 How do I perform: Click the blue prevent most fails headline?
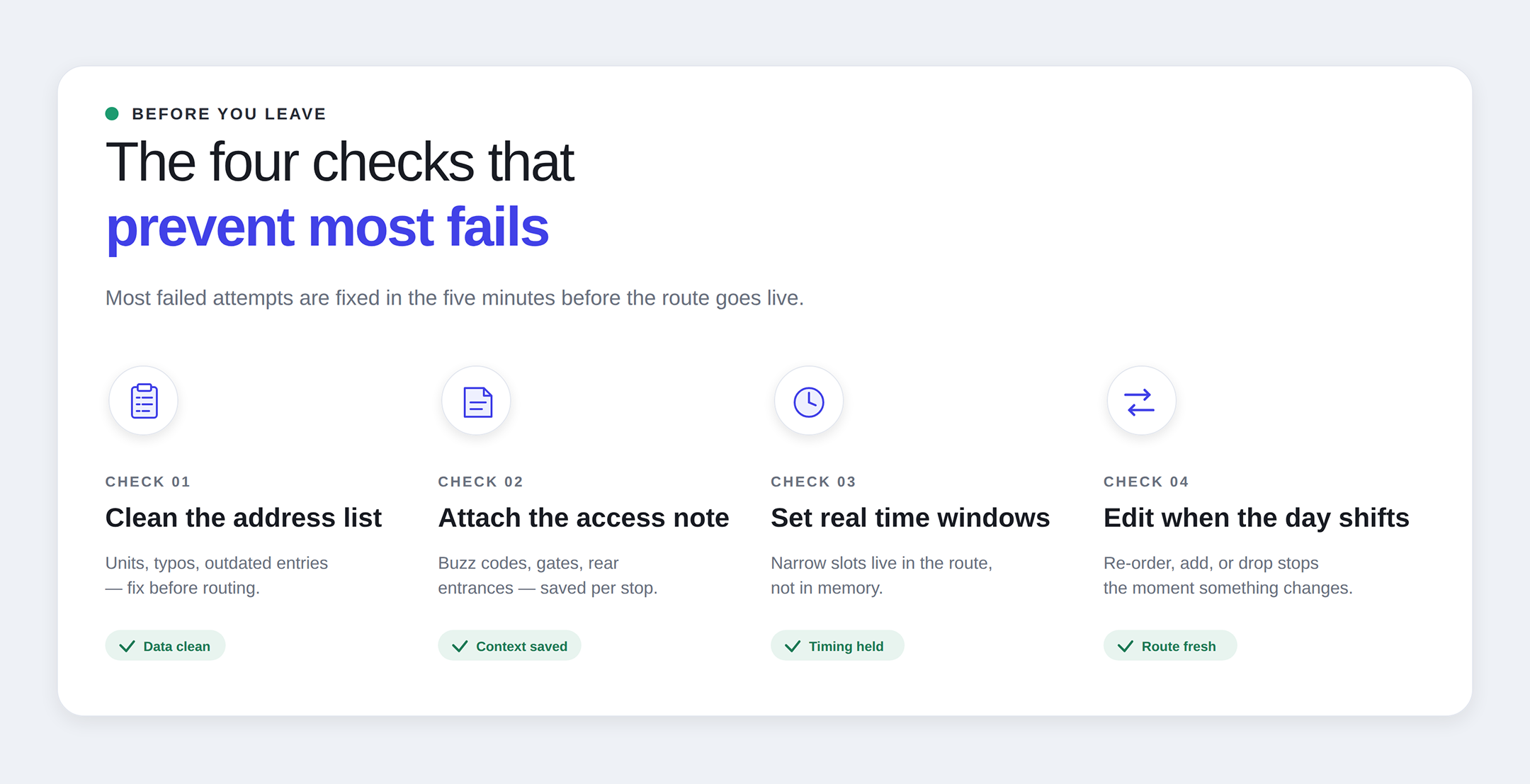pyautogui.click(x=327, y=227)
